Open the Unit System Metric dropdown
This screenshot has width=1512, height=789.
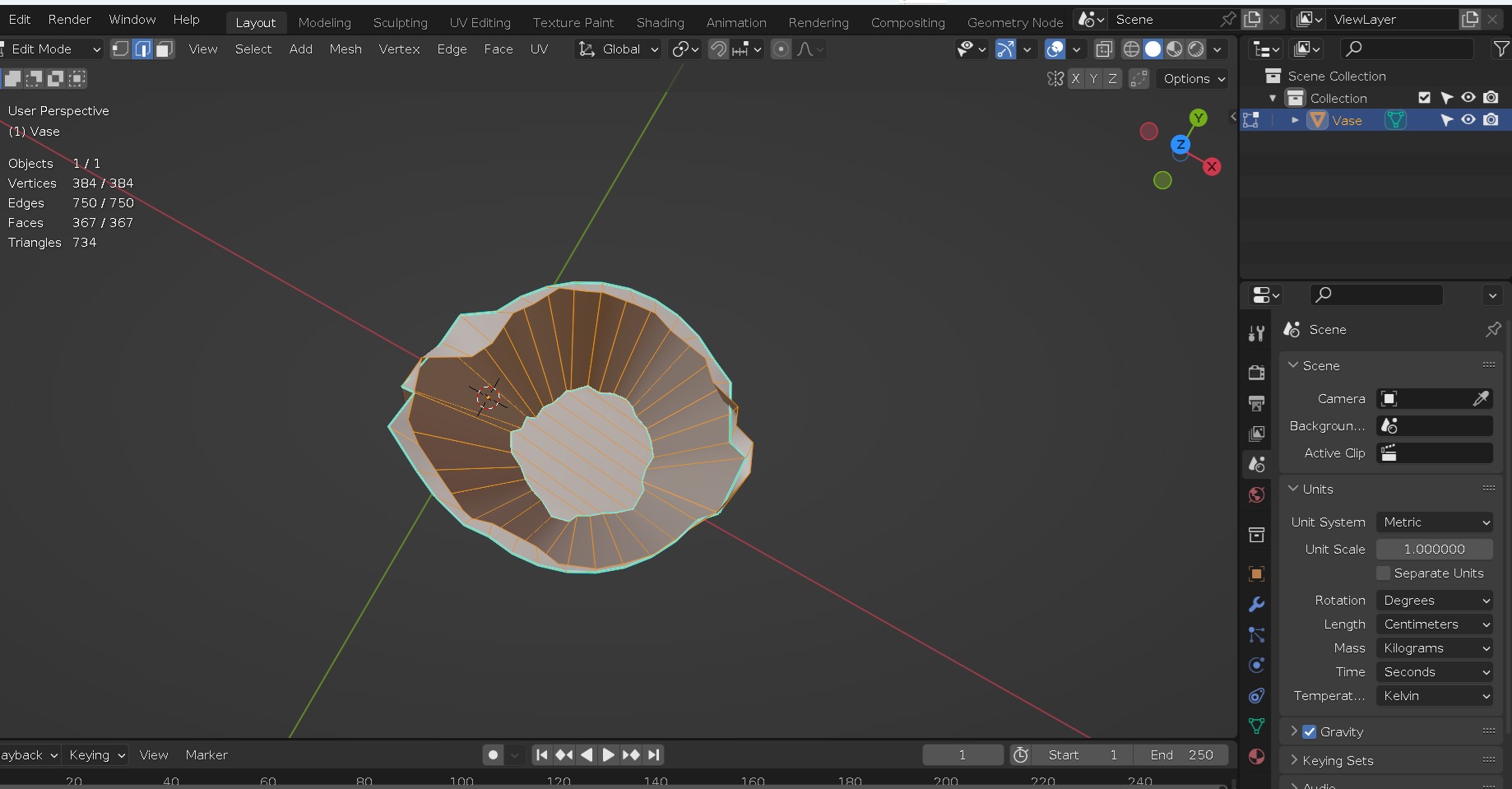coord(1435,522)
